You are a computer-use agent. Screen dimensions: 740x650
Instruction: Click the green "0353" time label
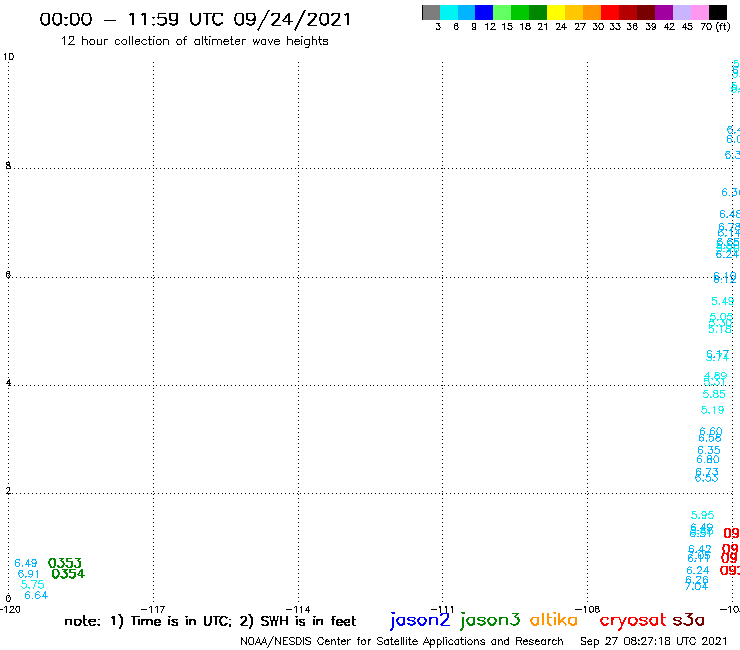coord(65,563)
